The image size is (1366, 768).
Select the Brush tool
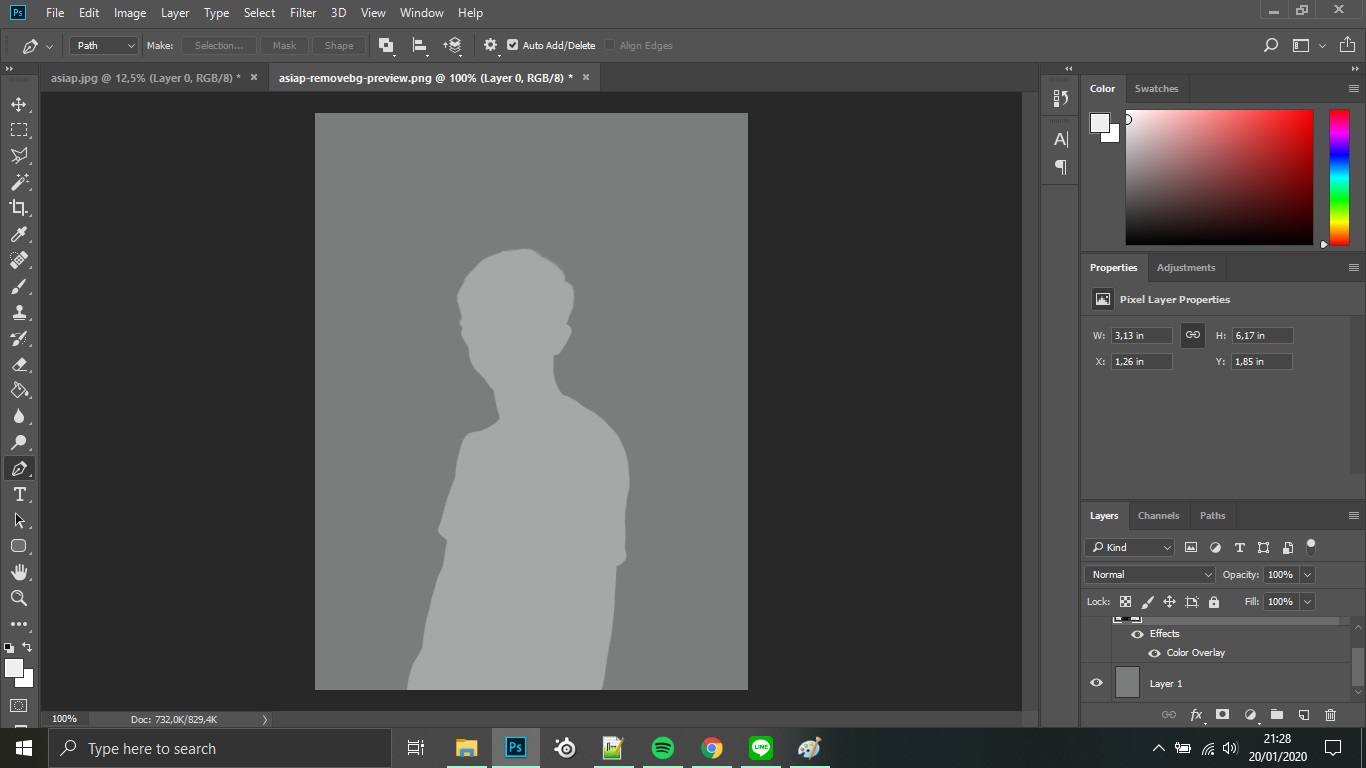[x=19, y=286]
